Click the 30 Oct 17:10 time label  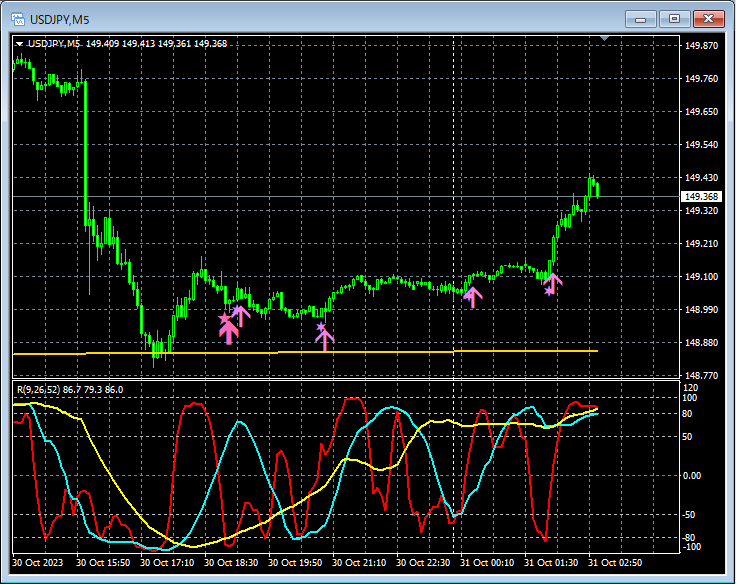pos(167,563)
